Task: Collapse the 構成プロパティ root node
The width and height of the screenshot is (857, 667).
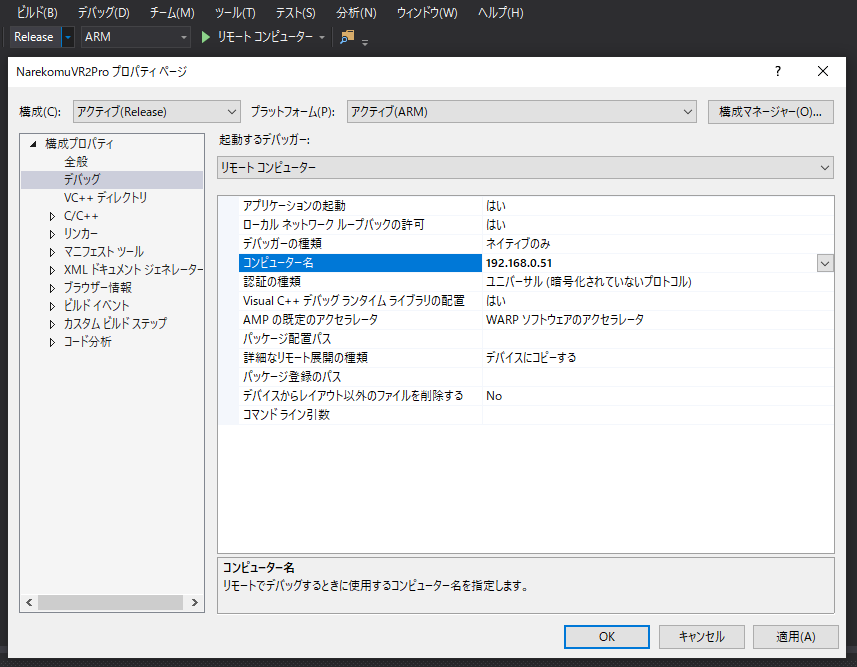Action: click(x=33, y=144)
